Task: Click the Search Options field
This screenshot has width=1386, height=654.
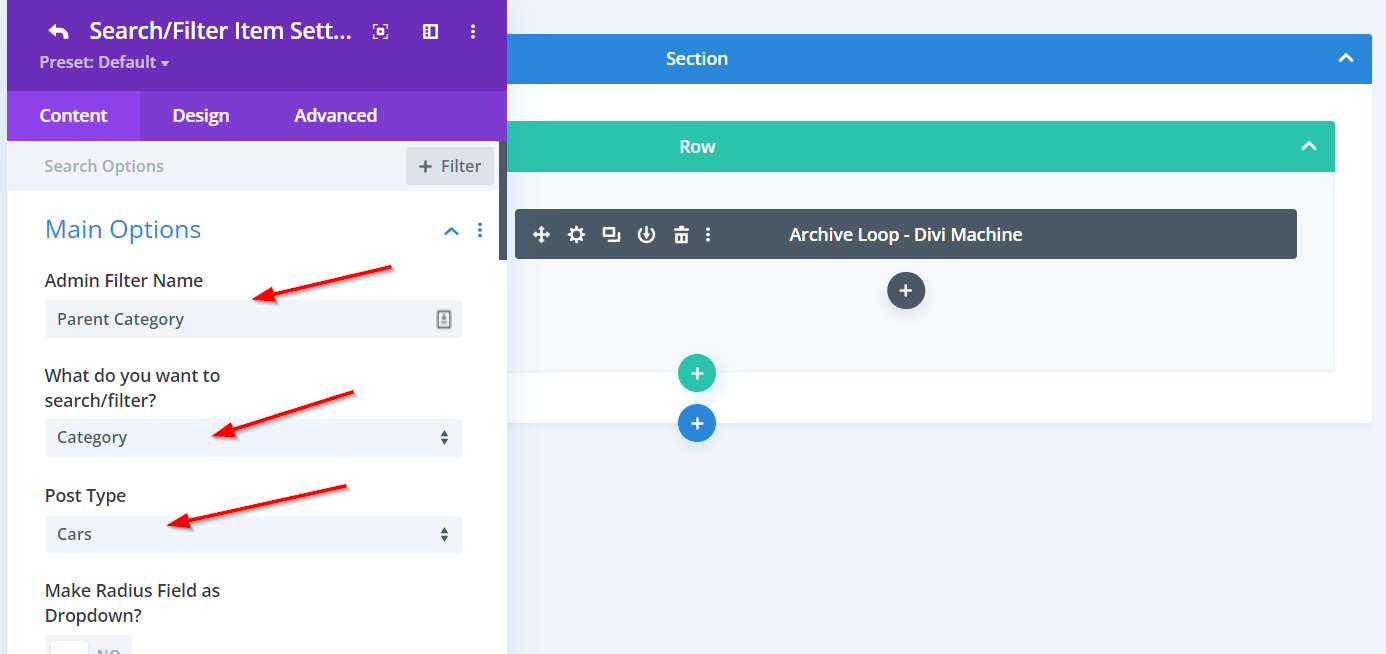Action: pyautogui.click(x=200, y=166)
